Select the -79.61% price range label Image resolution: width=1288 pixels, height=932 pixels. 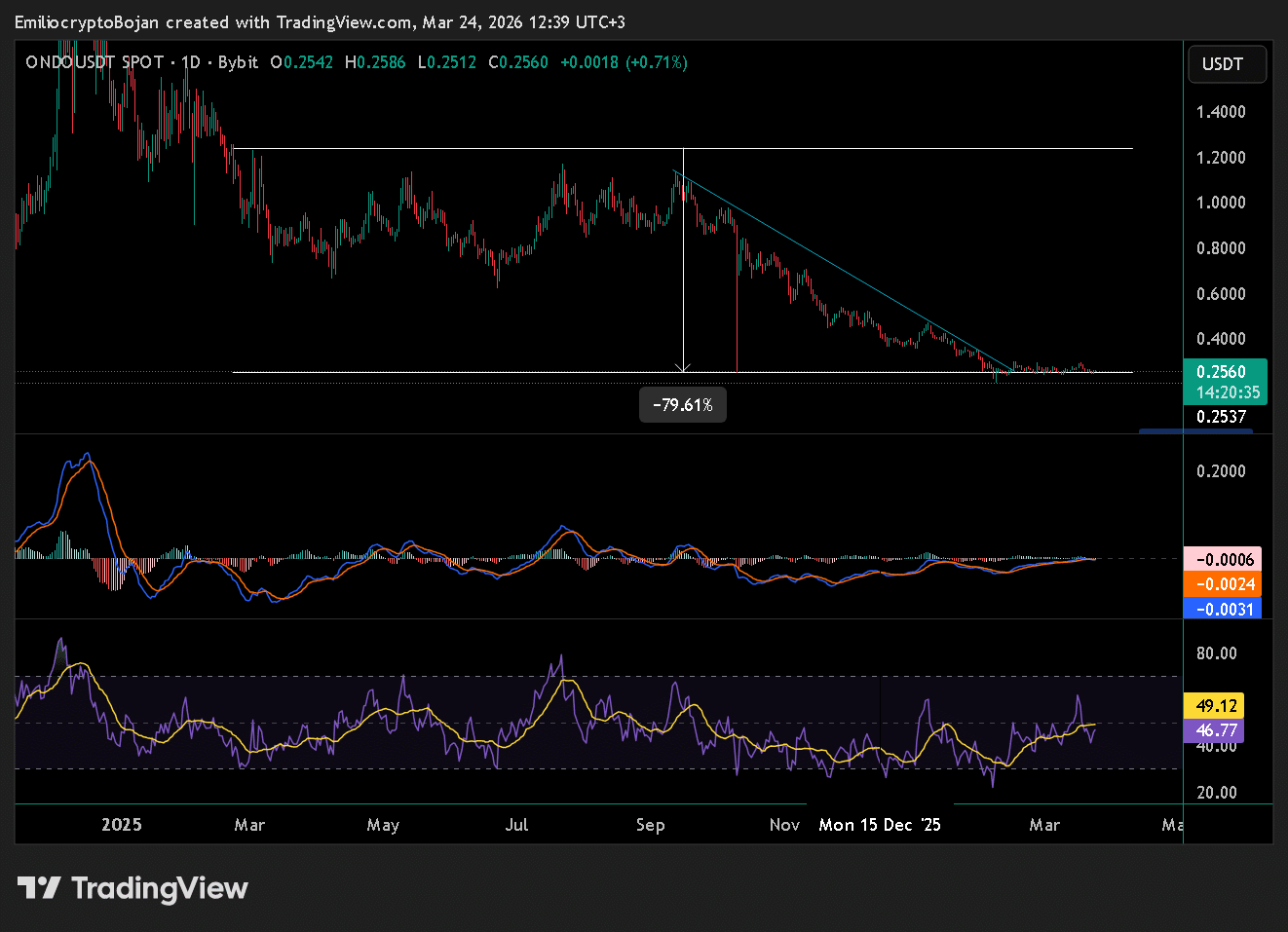click(682, 405)
